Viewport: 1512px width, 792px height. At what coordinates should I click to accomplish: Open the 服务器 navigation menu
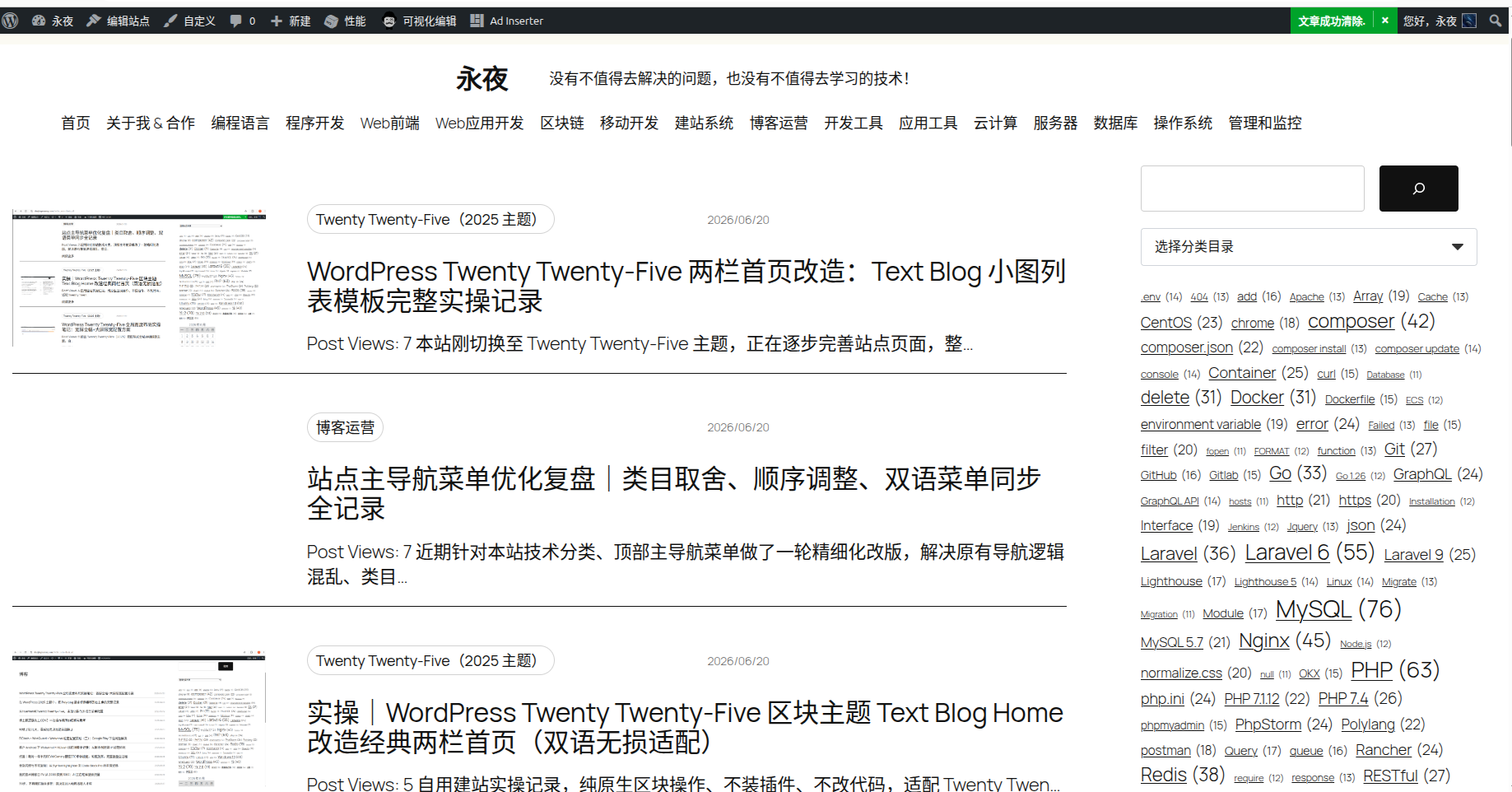pyautogui.click(x=1056, y=123)
